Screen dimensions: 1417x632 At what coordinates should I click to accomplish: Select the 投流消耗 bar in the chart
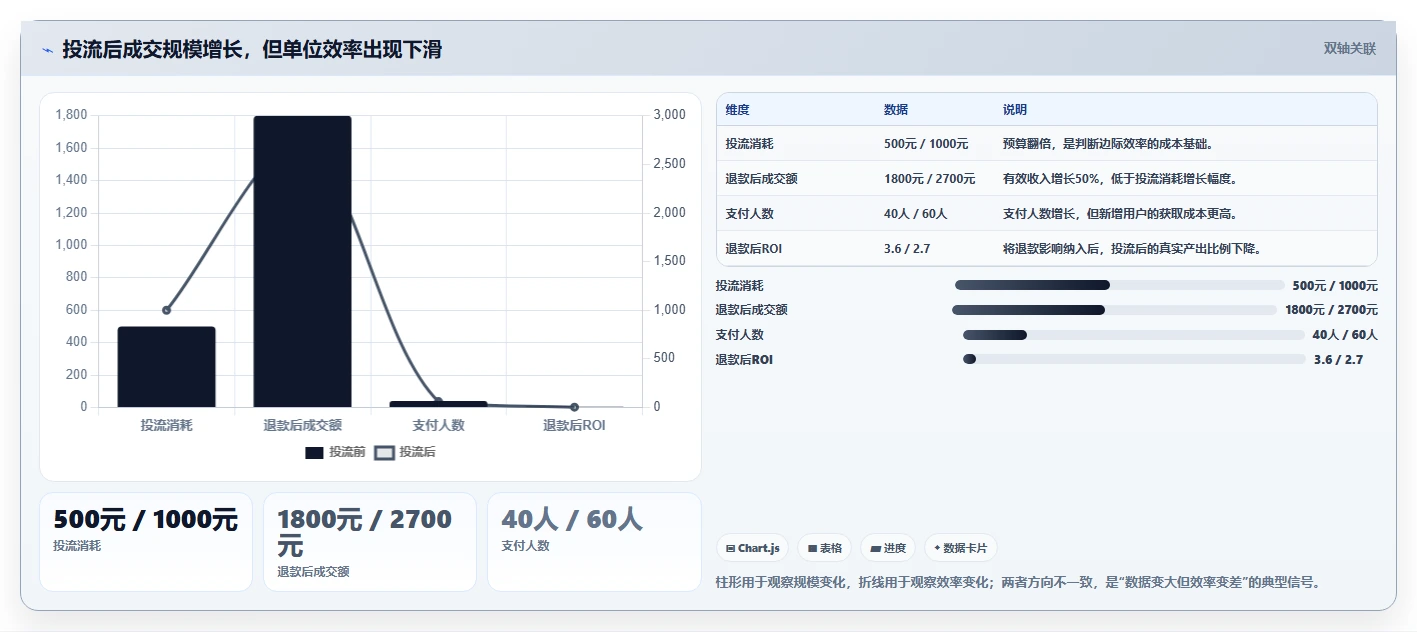coord(167,367)
